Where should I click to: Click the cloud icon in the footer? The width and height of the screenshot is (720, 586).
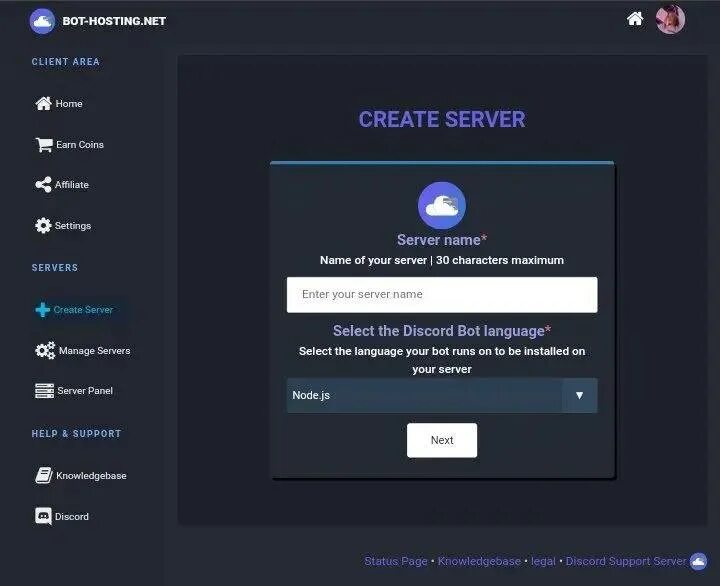(698, 561)
